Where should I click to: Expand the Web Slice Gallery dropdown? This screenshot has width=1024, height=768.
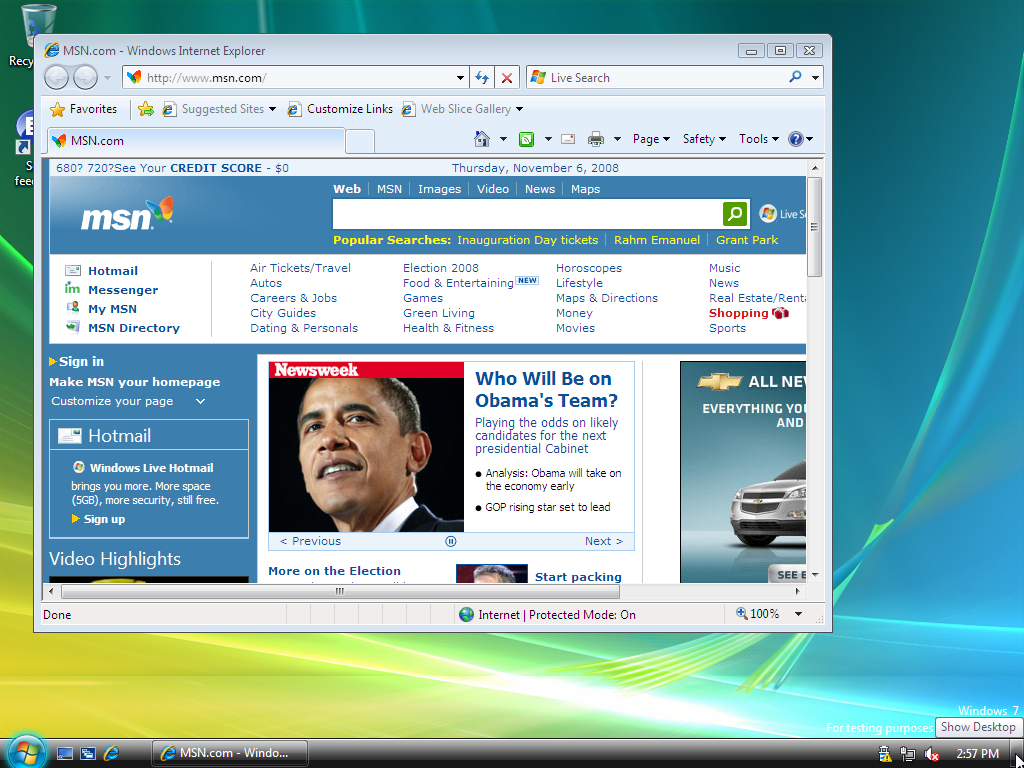(x=519, y=109)
